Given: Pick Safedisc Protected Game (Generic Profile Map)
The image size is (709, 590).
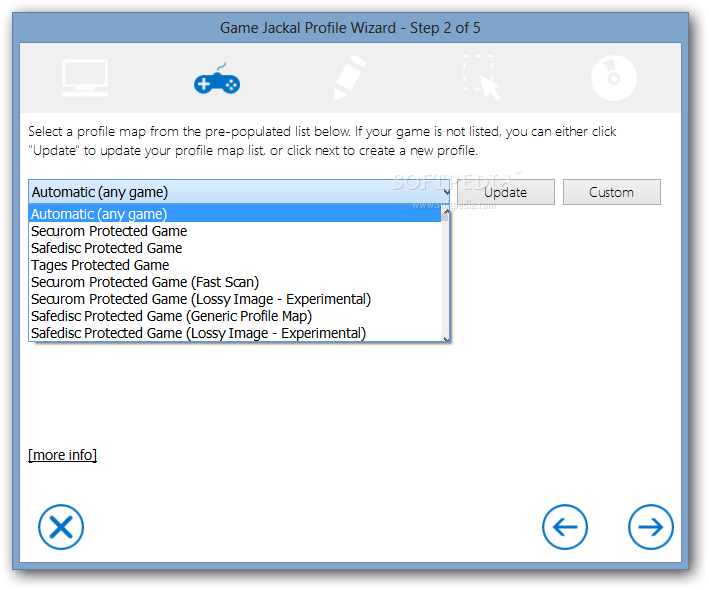Looking at the screenshot, I should (235, 316).
